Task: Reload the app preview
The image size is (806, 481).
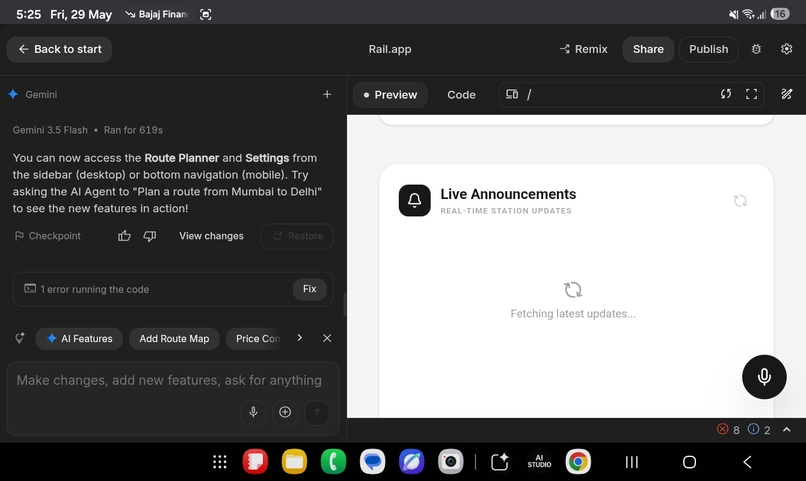Action: tap(725, 94)
